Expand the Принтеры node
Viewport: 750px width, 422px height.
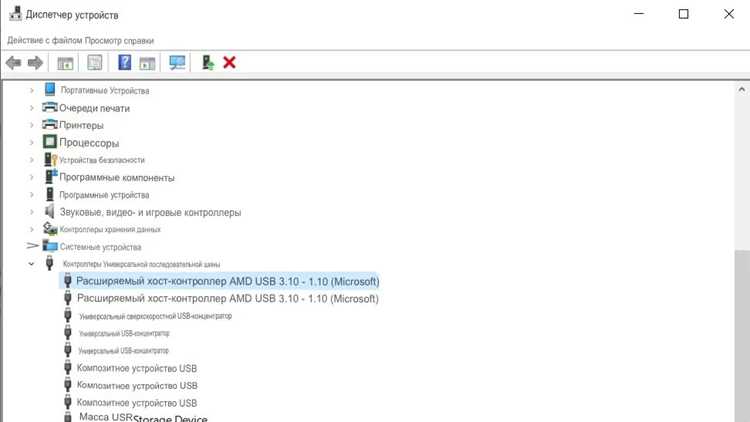pos(32,125)
